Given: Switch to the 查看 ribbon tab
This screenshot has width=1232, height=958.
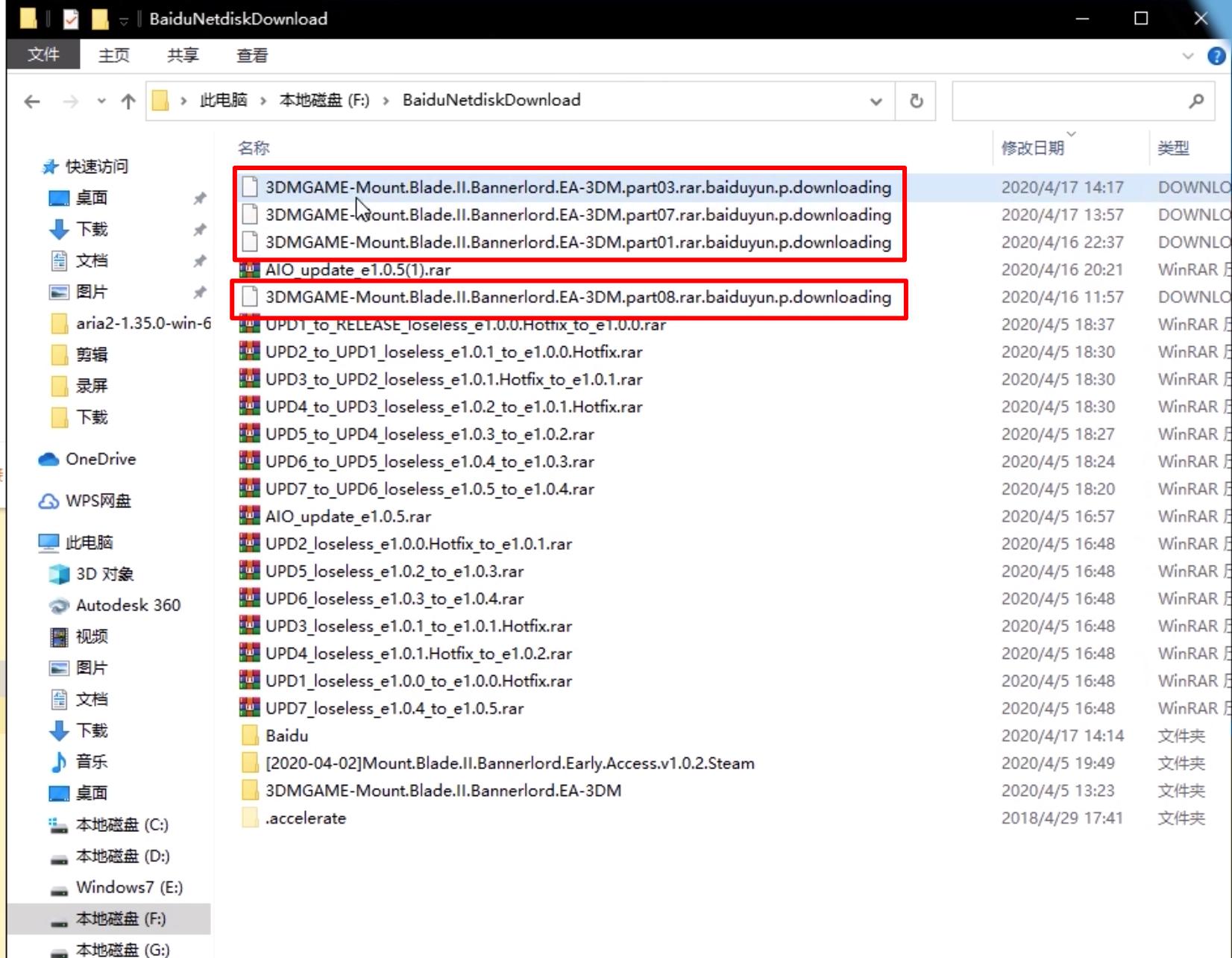Looking at the screenshot, I should 252,55.
